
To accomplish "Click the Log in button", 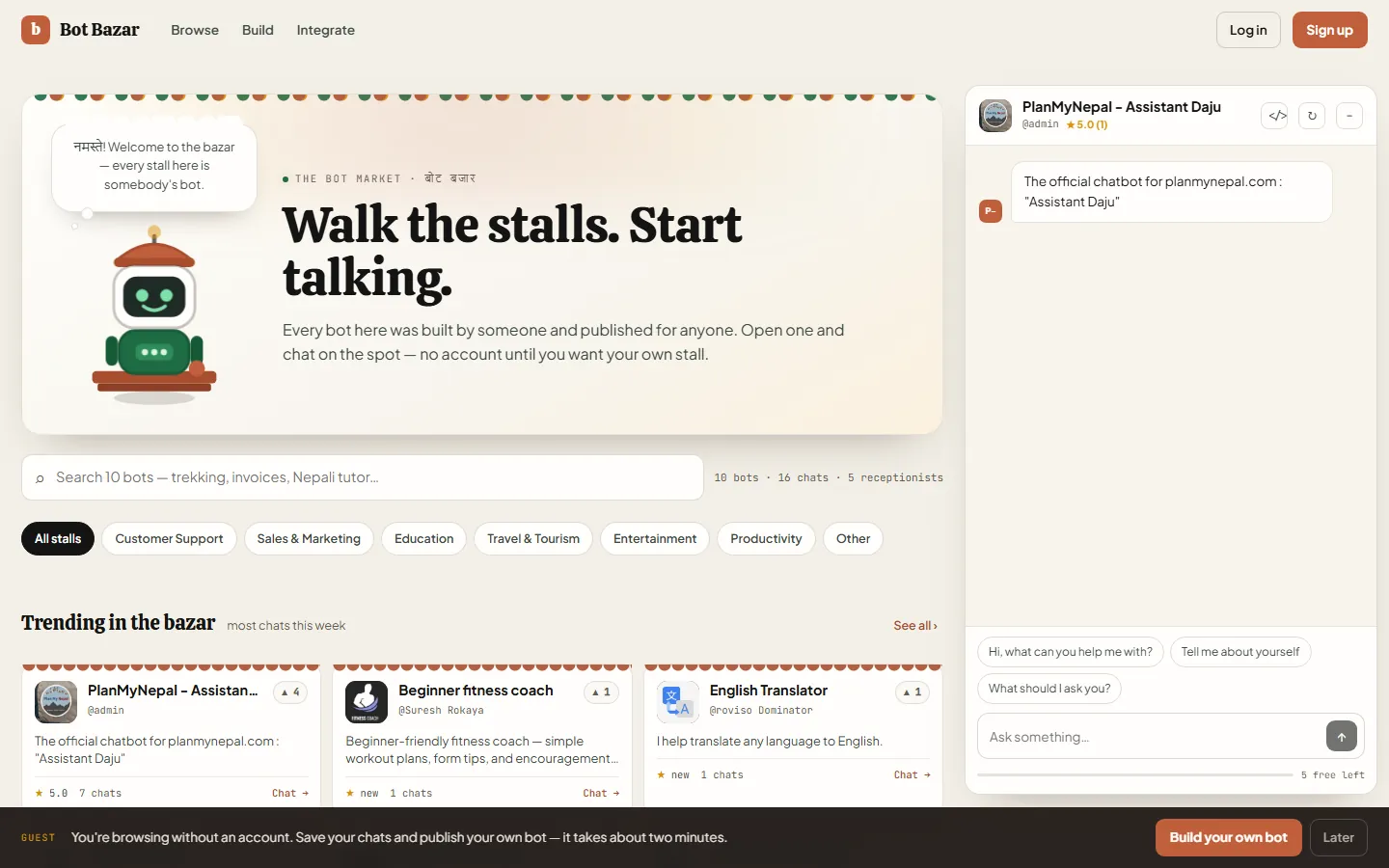I will (x=1248, y=30).
